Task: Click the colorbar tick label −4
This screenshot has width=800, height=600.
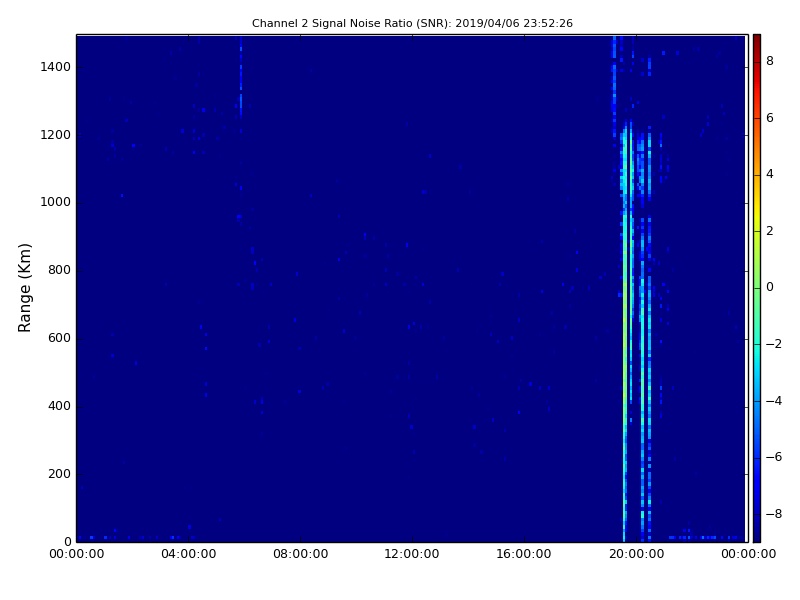Action: pos(770,400)
